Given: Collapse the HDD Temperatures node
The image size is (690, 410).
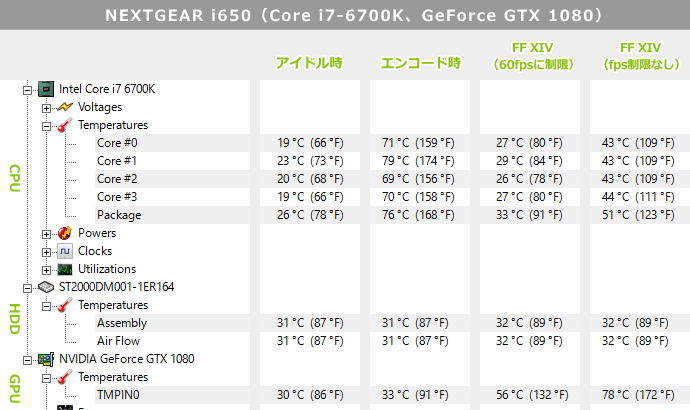Looking at the screenshot, I should pyautogui.click(x=46, y=306).
